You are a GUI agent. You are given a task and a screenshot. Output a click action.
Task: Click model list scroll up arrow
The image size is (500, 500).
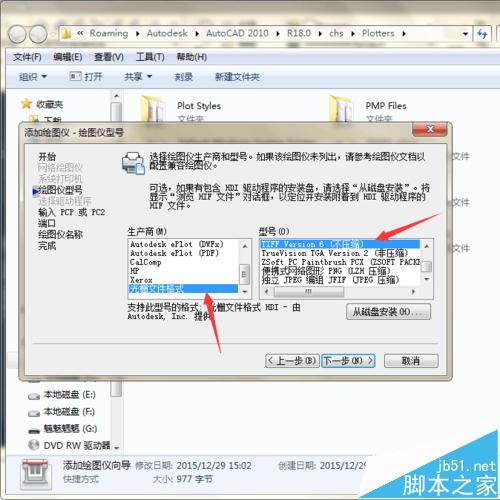427,246
